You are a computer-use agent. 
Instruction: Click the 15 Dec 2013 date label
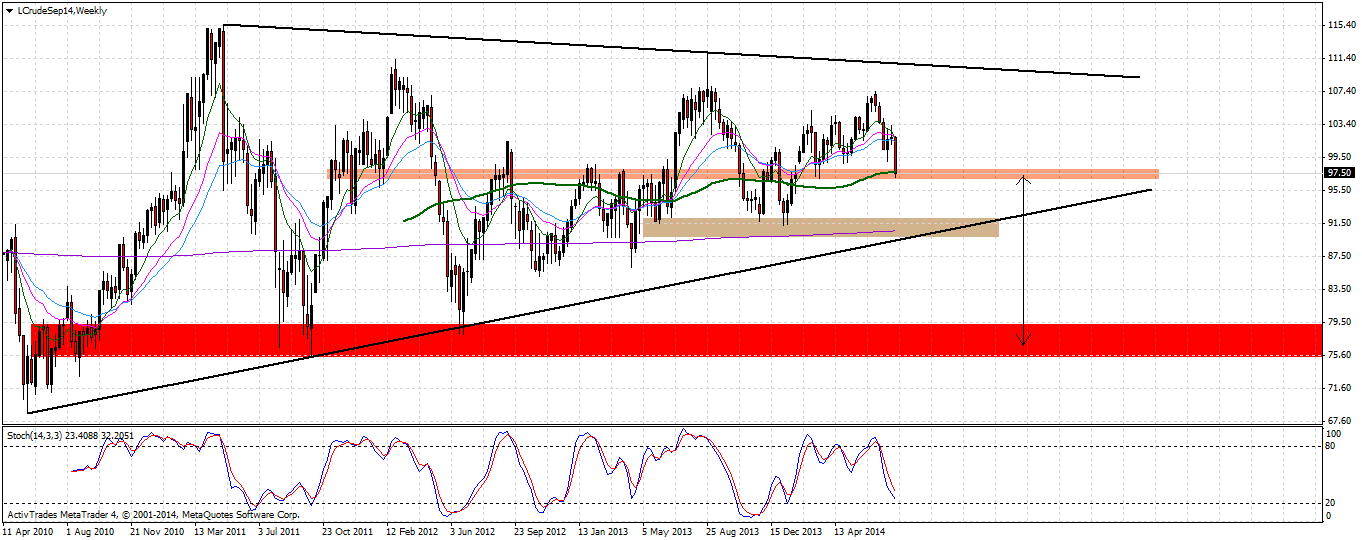pyautogui.click(x=796, y=531)
